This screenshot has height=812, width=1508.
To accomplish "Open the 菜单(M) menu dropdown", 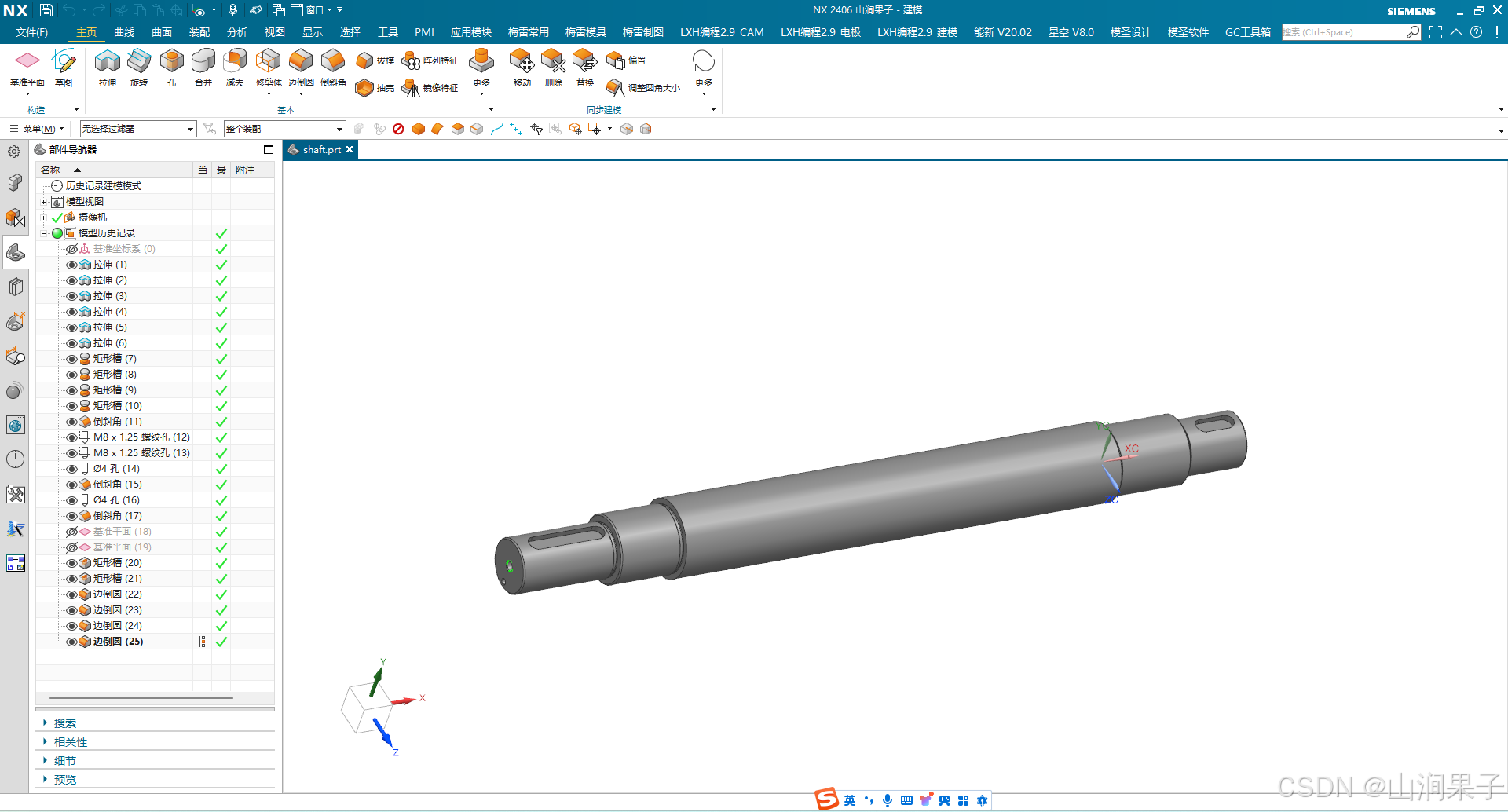I will 37,129.
